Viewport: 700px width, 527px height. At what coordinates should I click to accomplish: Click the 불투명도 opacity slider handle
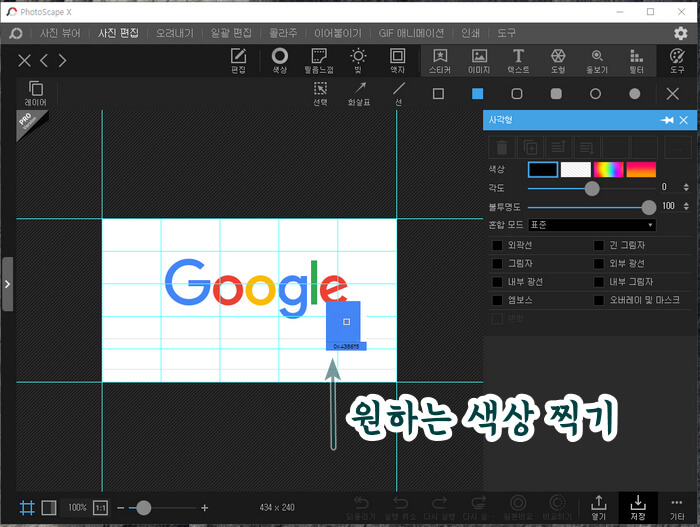648,207
